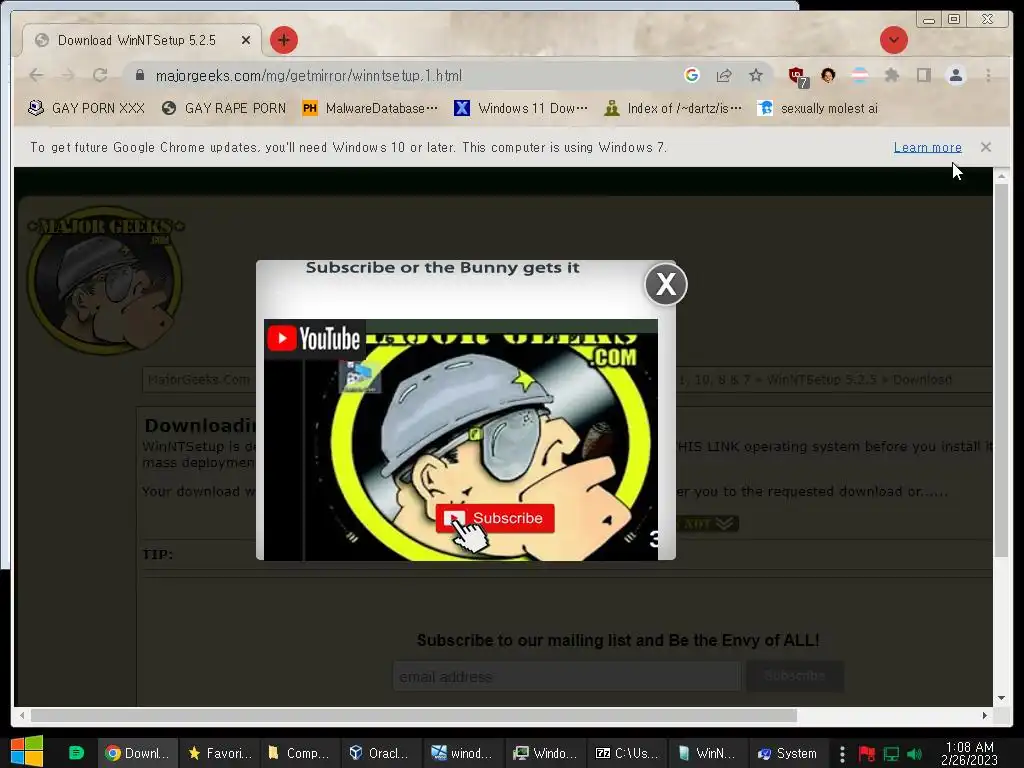Click the scroll down arrow

click(x=1001, y=698)
